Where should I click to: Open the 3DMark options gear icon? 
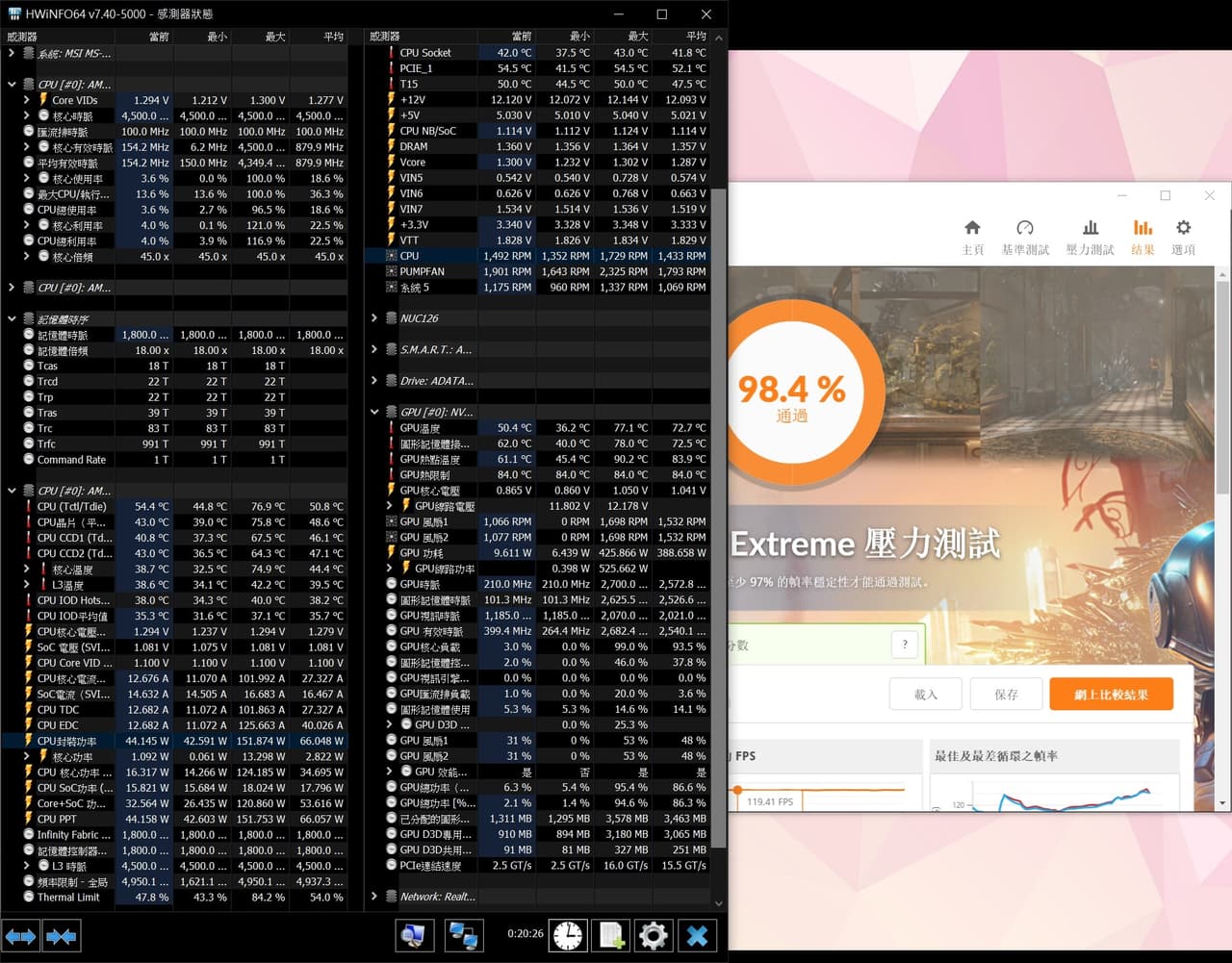pyautogui.click(x=1183, y=237)
